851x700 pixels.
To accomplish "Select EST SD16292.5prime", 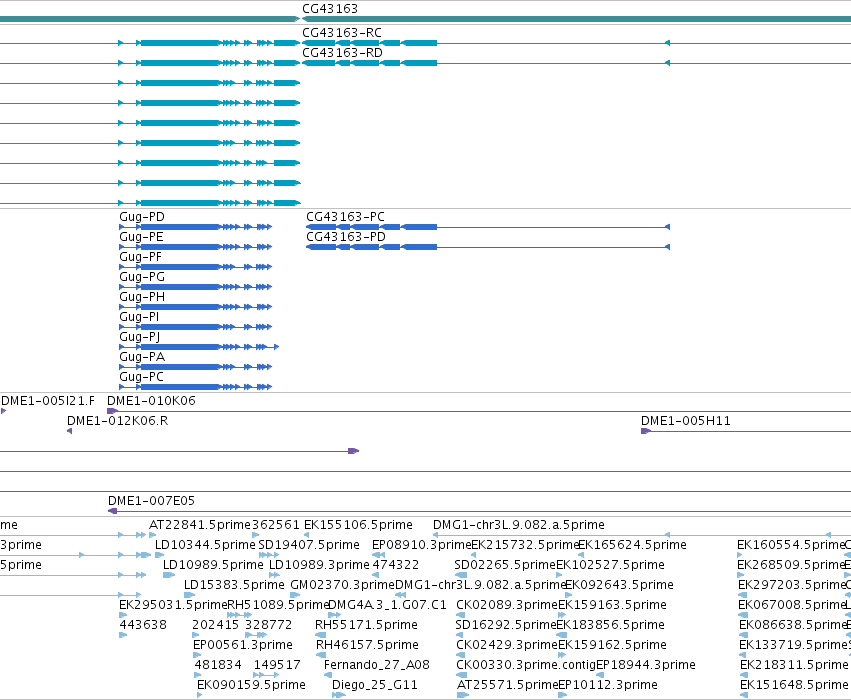I will (x=506, y=625).
